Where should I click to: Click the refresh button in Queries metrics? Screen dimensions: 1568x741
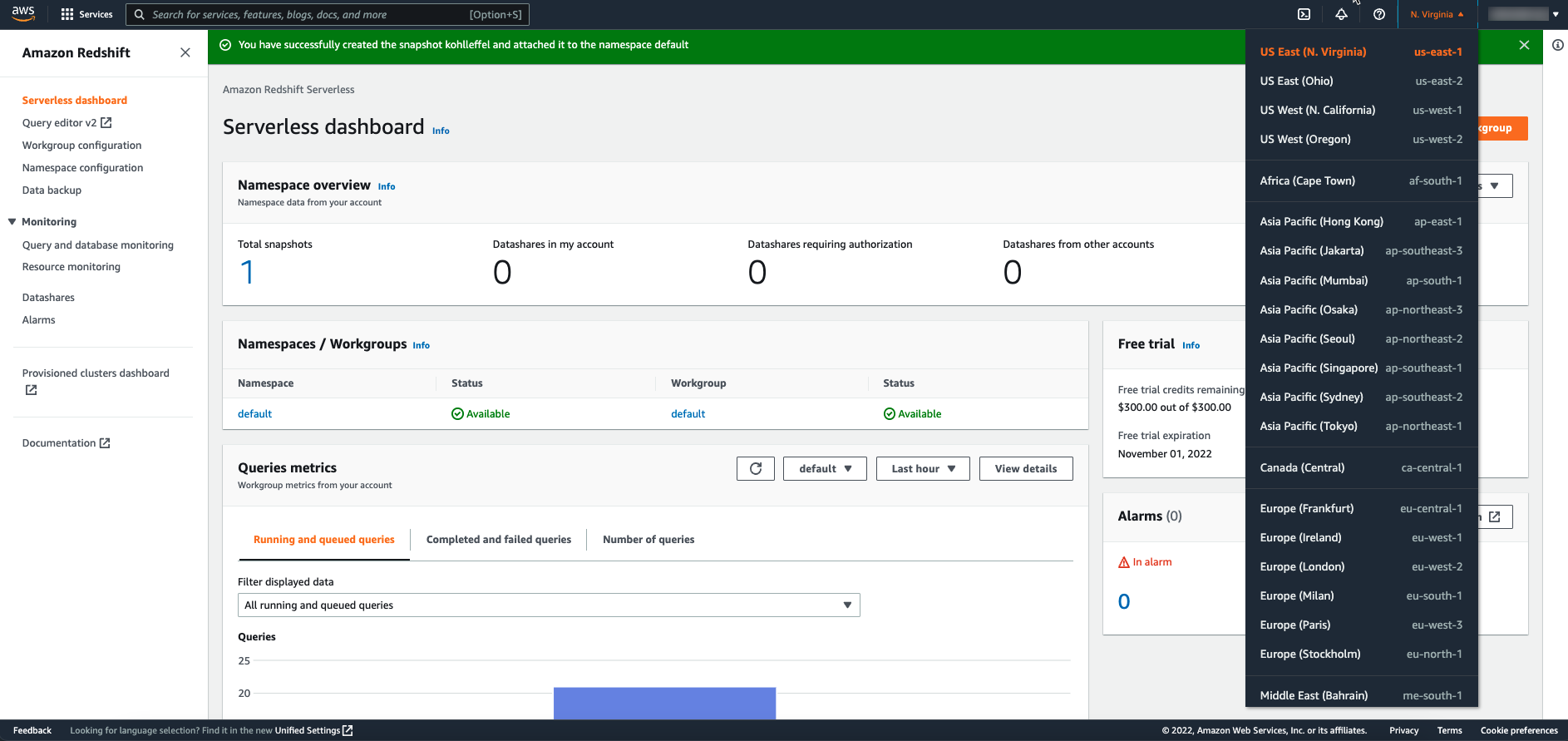[x=755, y=468]
